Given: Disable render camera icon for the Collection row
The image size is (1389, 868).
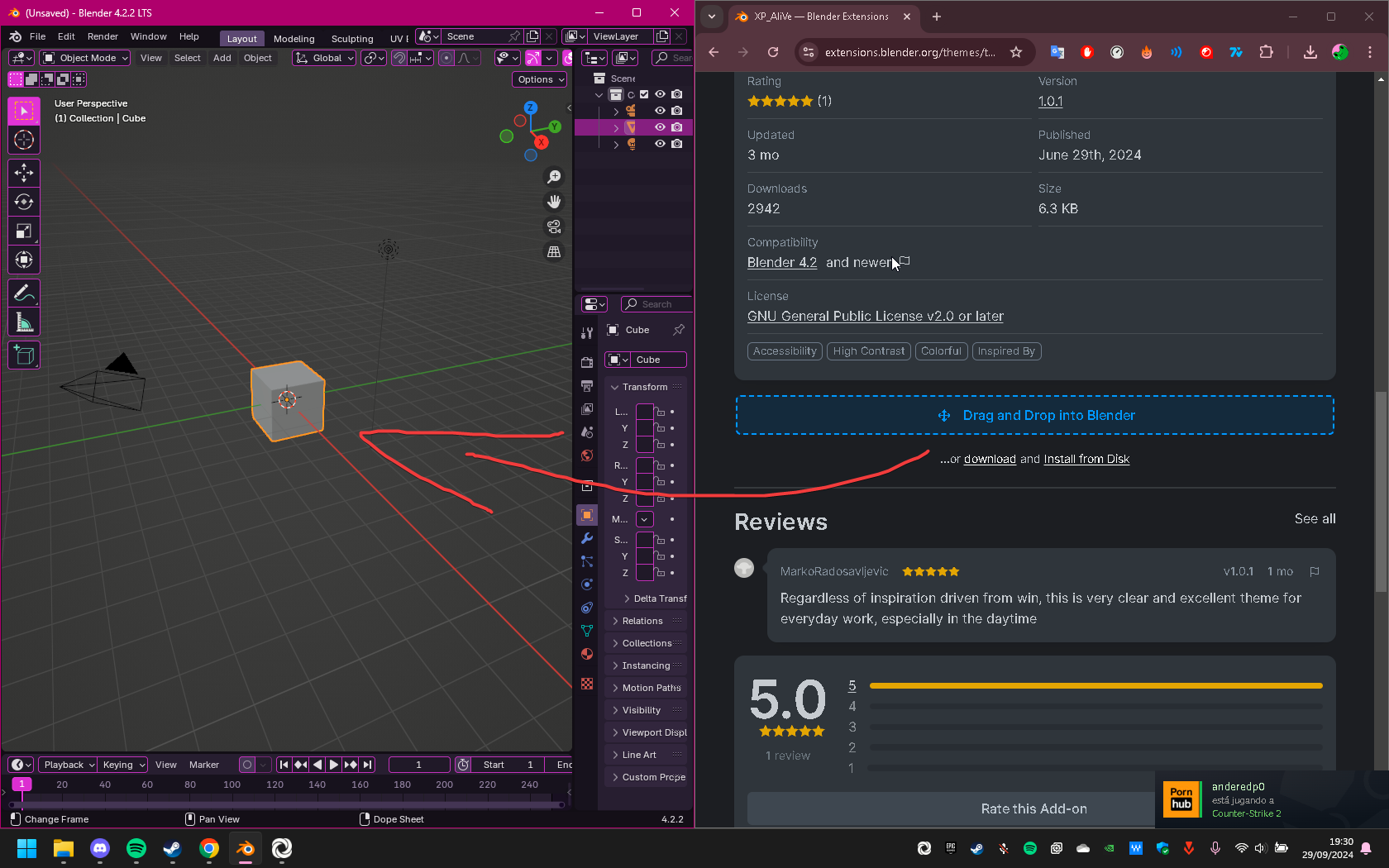Looking at the screenshot, I should click(677, 94).
